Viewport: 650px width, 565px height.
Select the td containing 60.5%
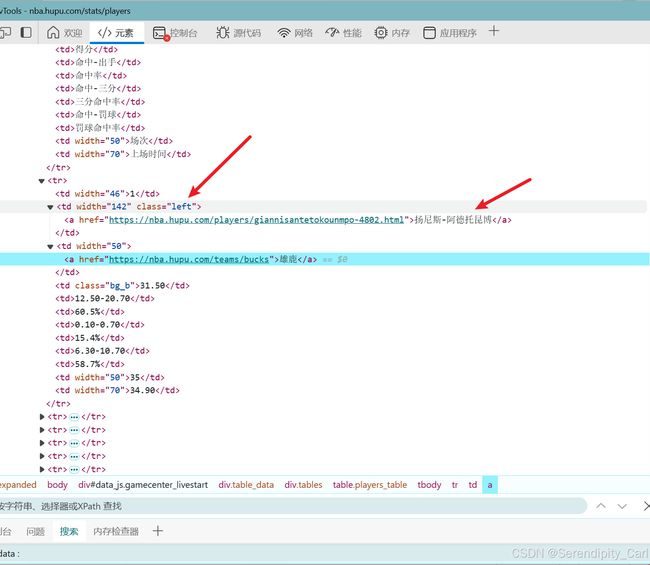coord(90,312)
